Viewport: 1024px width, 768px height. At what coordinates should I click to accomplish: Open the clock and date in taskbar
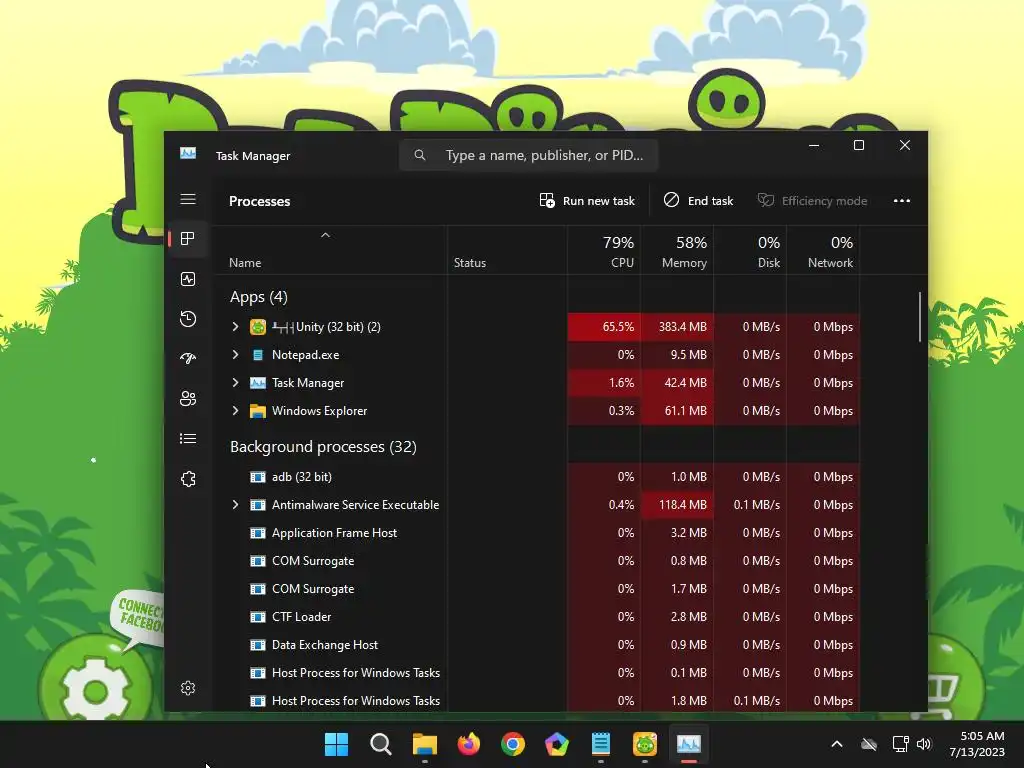pyautogui.click(x=976, y=744)
